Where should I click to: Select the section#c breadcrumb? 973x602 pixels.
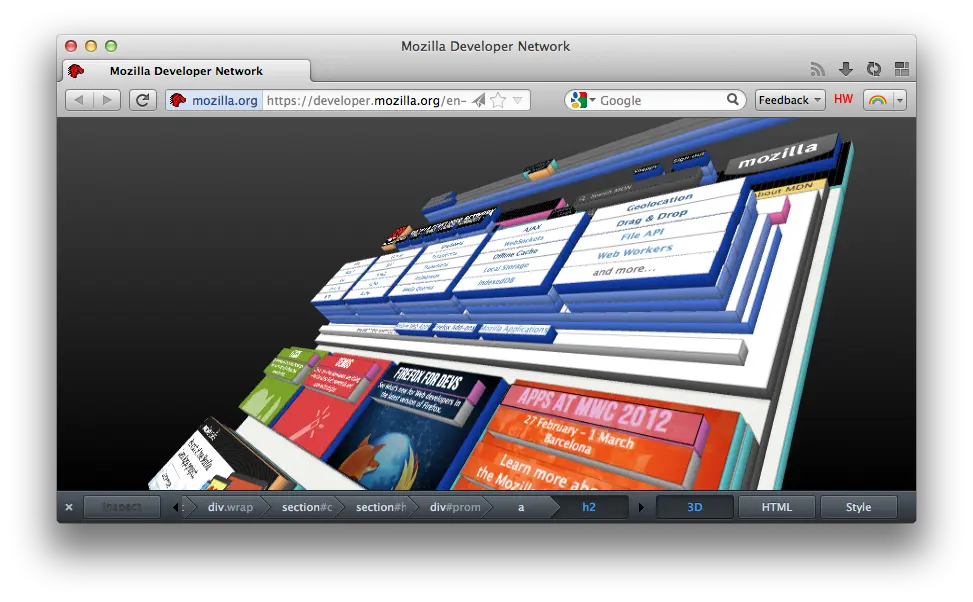307,507
